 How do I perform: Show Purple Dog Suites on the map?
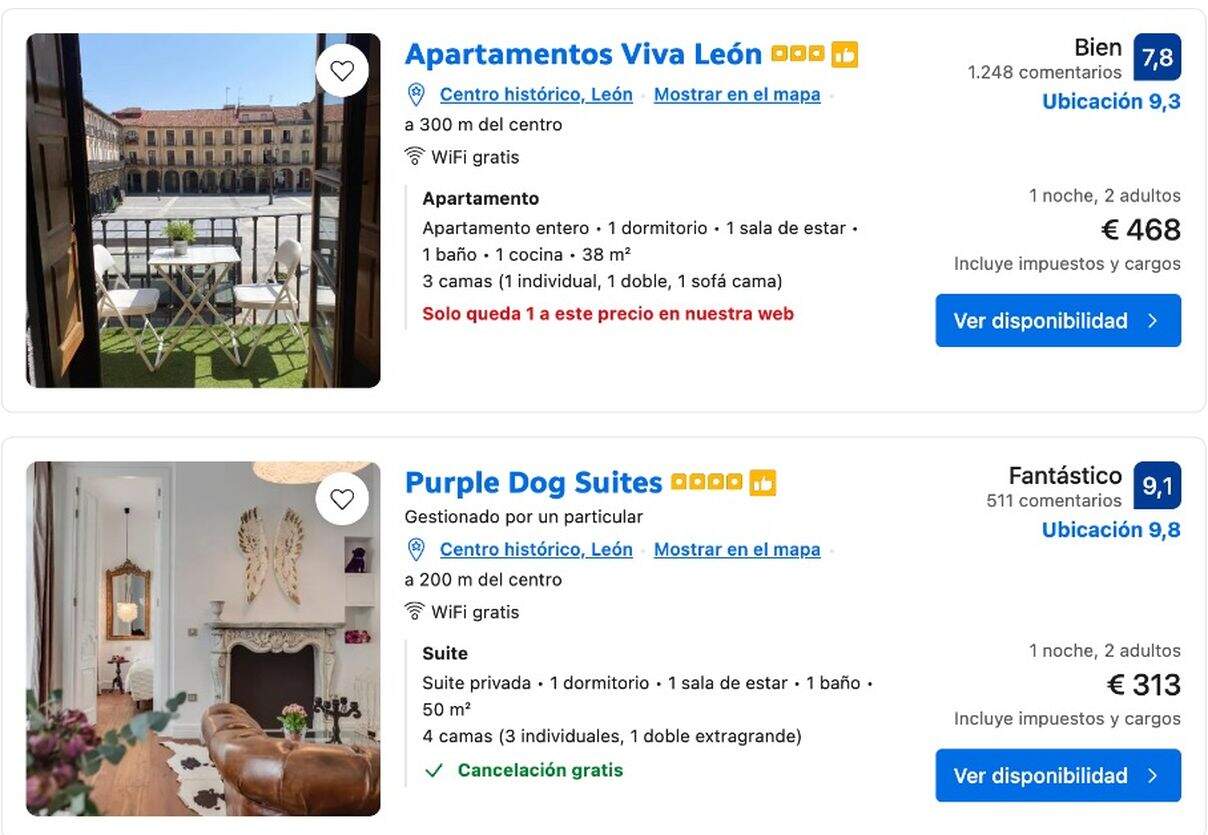[737, 549]
